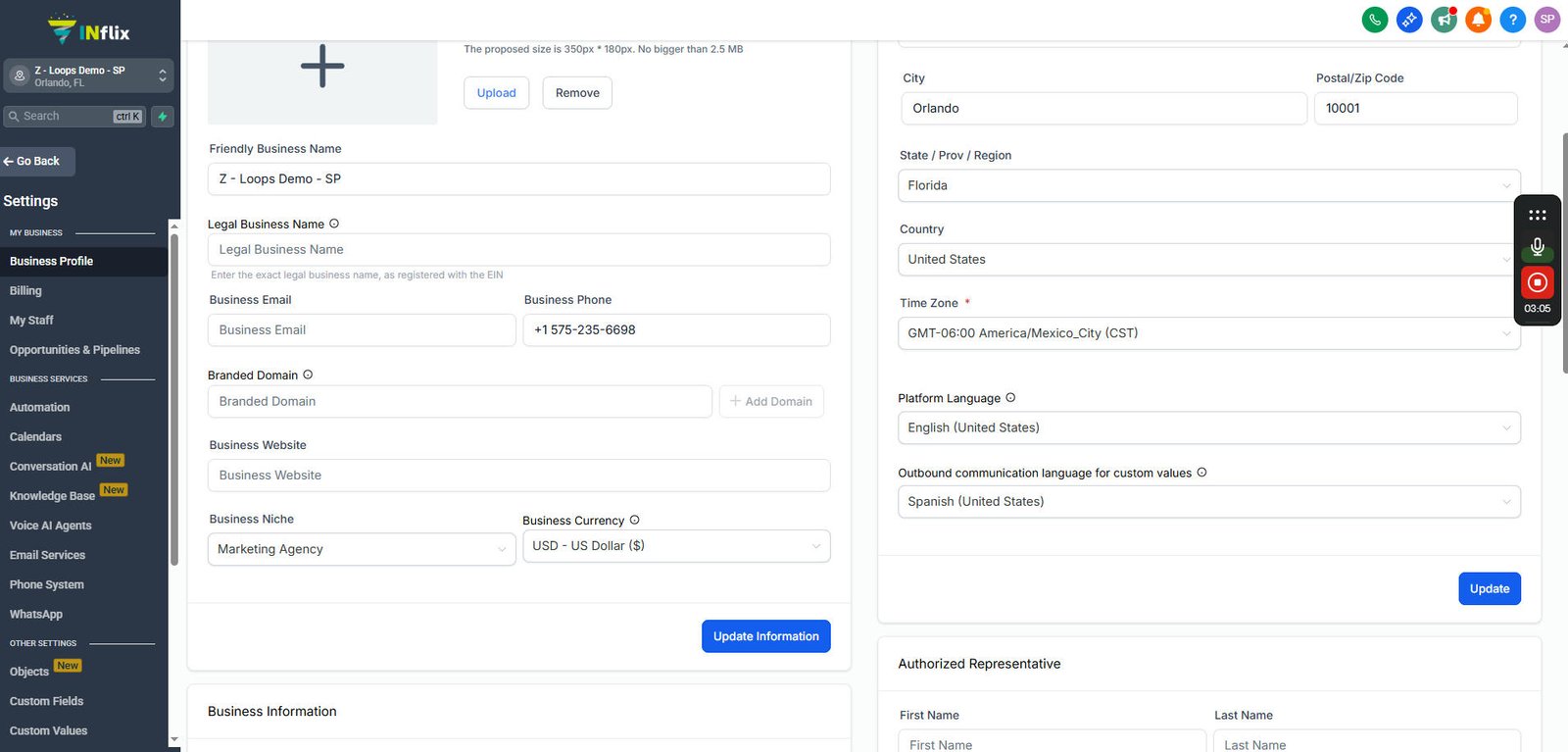Click info icon beside Outbound communication language
Viewport: 1568px width, 752px height.
tap(1201, 472)
